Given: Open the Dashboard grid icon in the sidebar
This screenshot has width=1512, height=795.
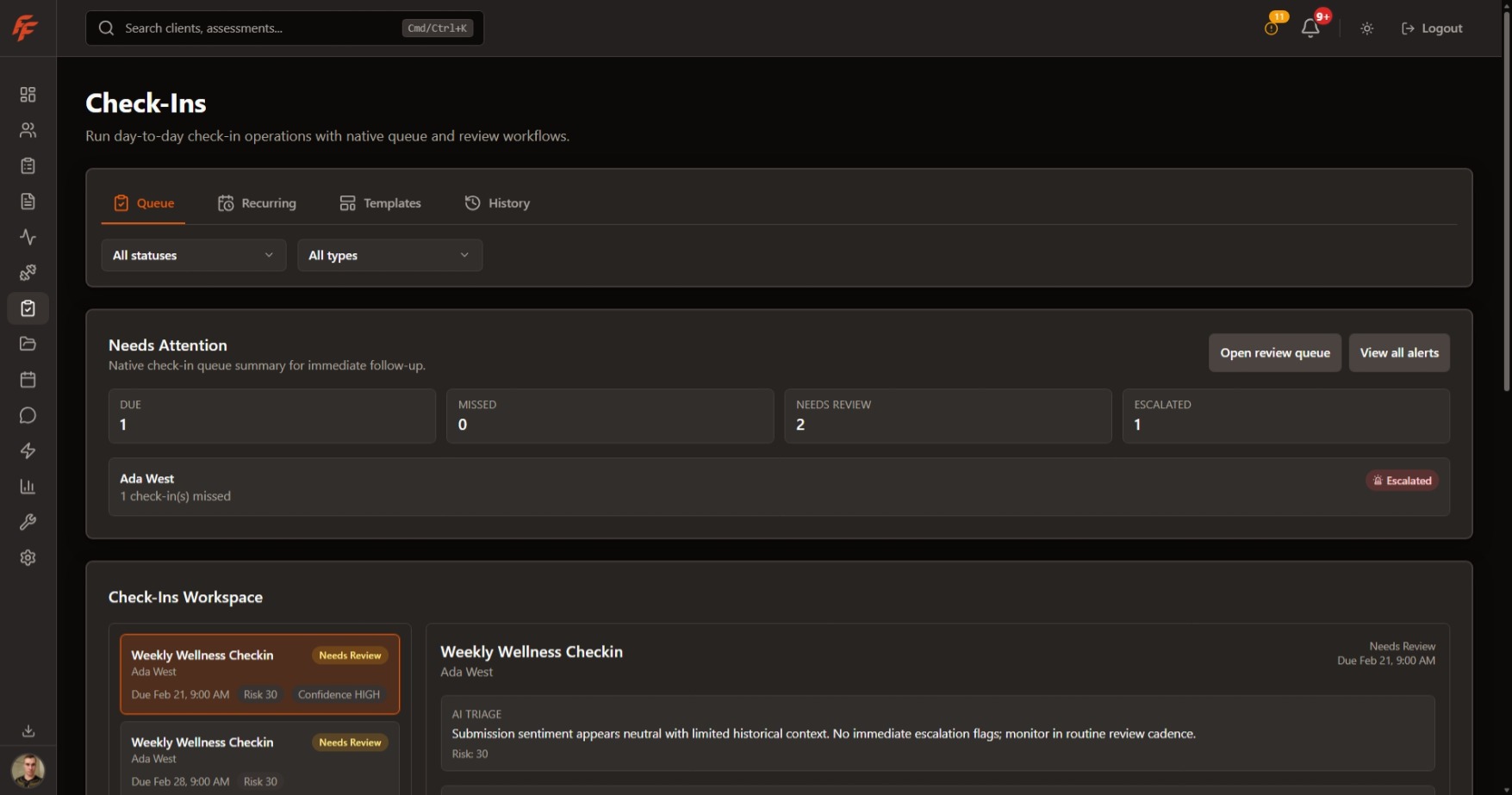Looking at the screenshot, I should click(x=28, y=95).
